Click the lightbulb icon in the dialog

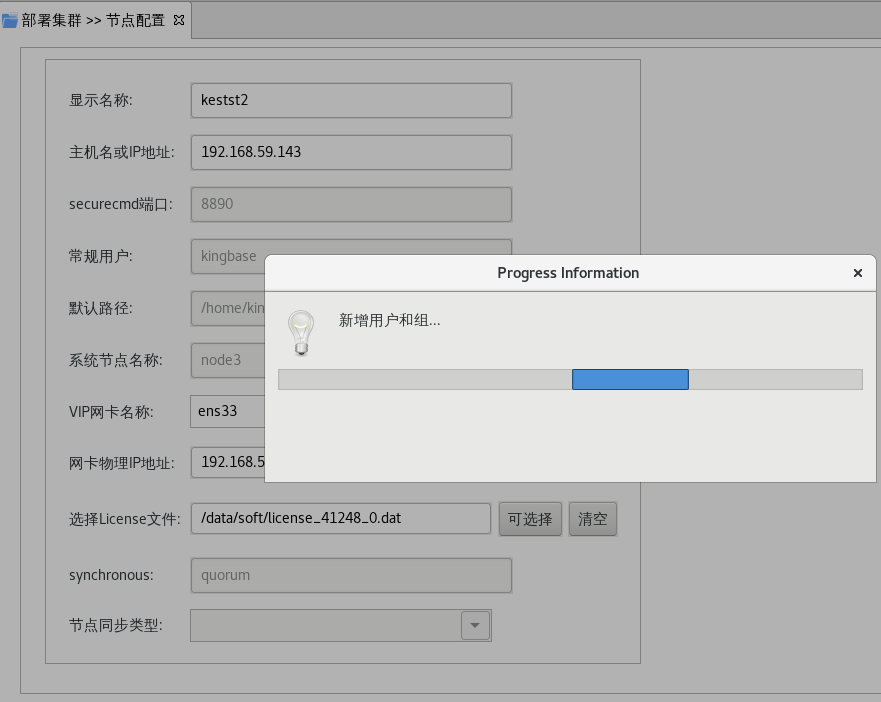tap(301, 332)
